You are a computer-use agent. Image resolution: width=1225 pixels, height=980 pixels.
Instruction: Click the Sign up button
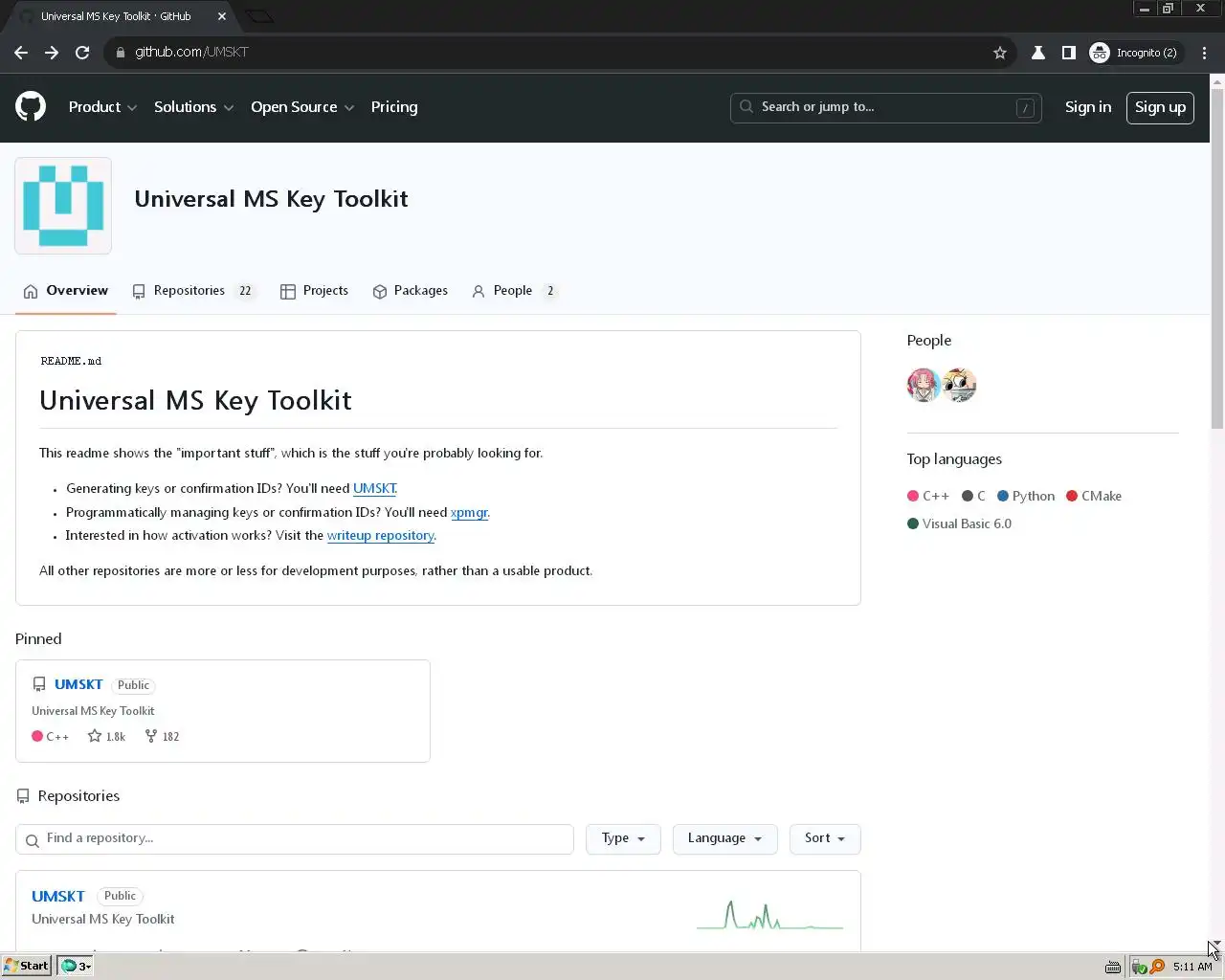click(x=1160, y=107)
